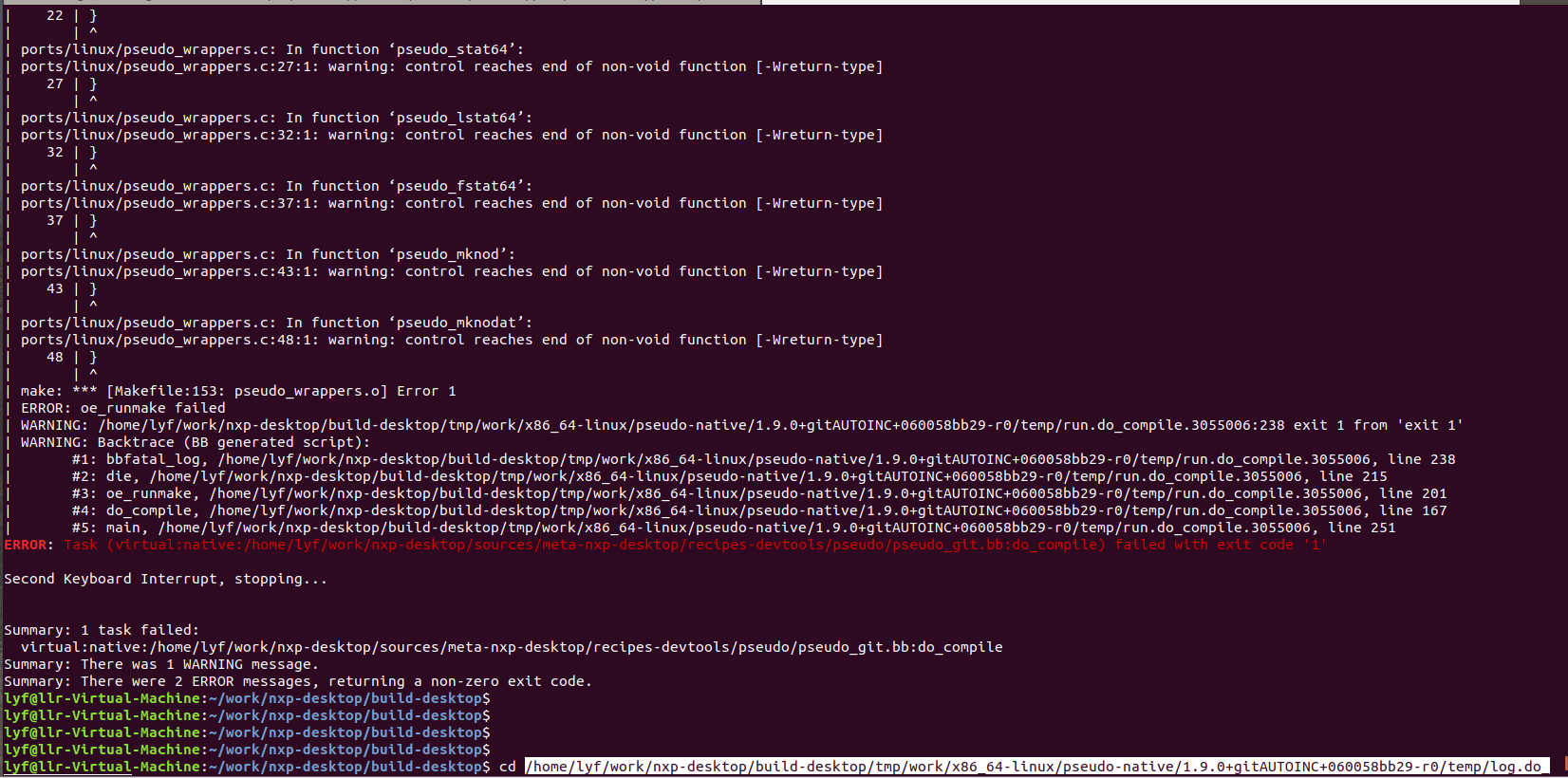This screenshot has height=778, width=1568.
Task: Click the warning line at pseudo_wrappers.c:43:1
Action: click(452, 271)
